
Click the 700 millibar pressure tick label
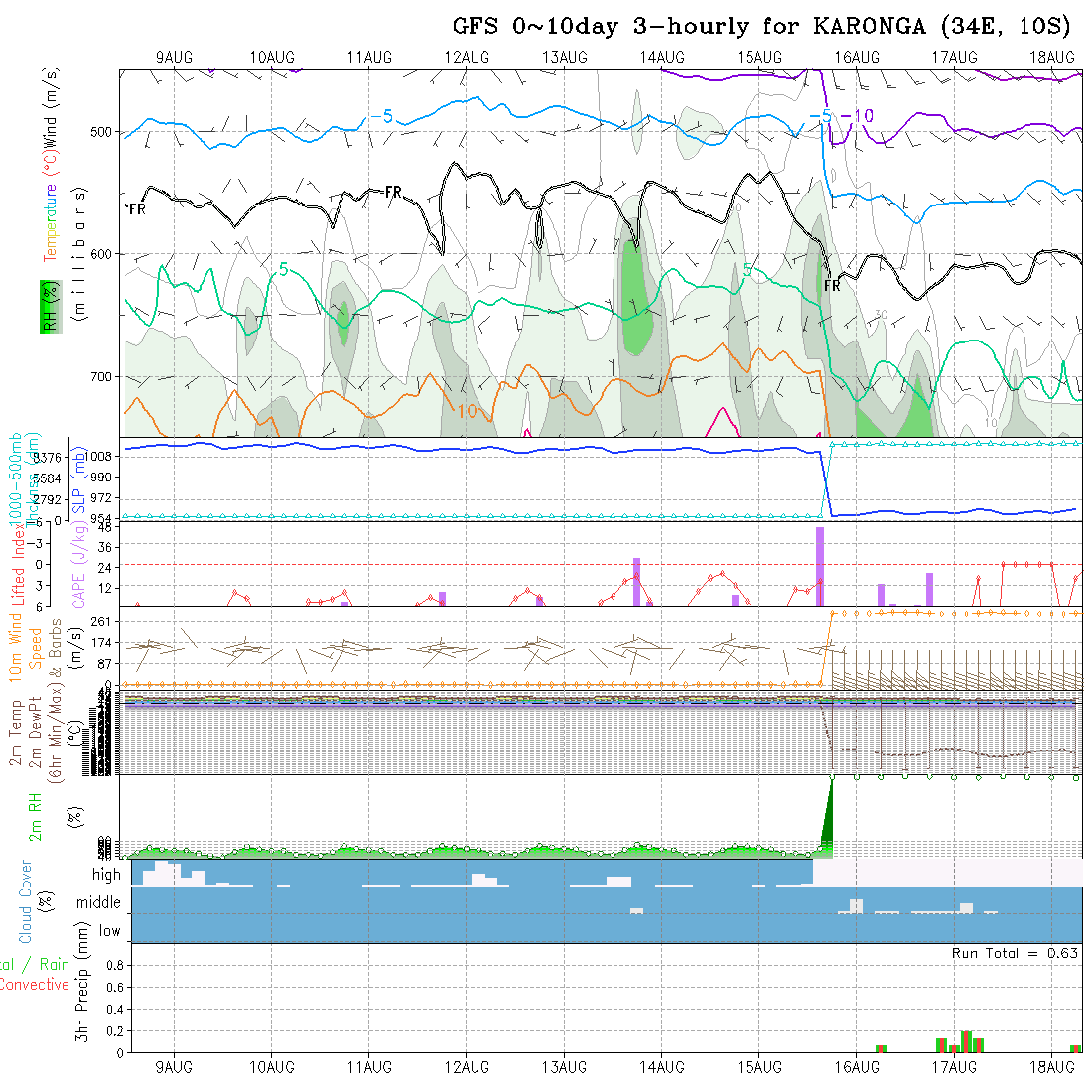coord(101,377)
